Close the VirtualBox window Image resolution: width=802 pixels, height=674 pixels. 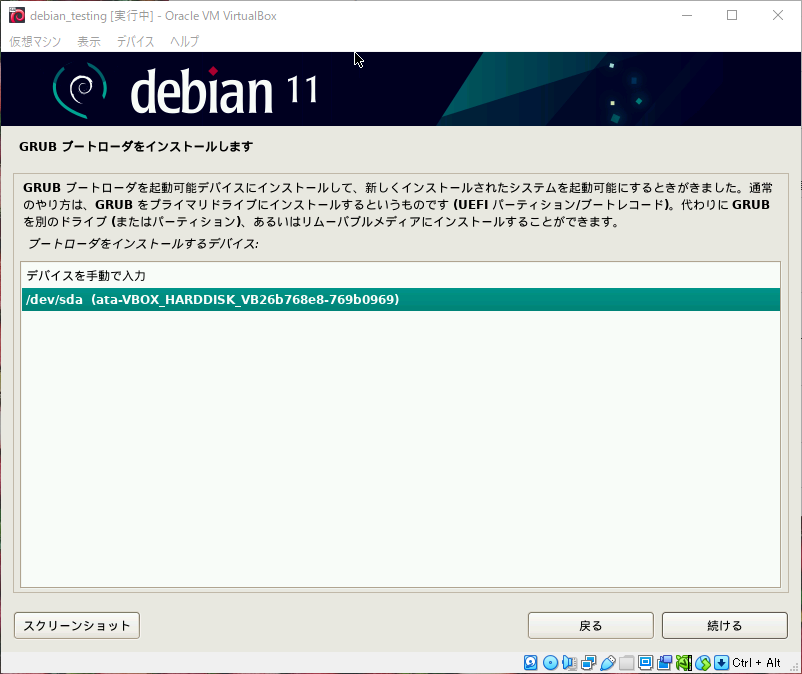pyautogui.click(x=777, y=15)
